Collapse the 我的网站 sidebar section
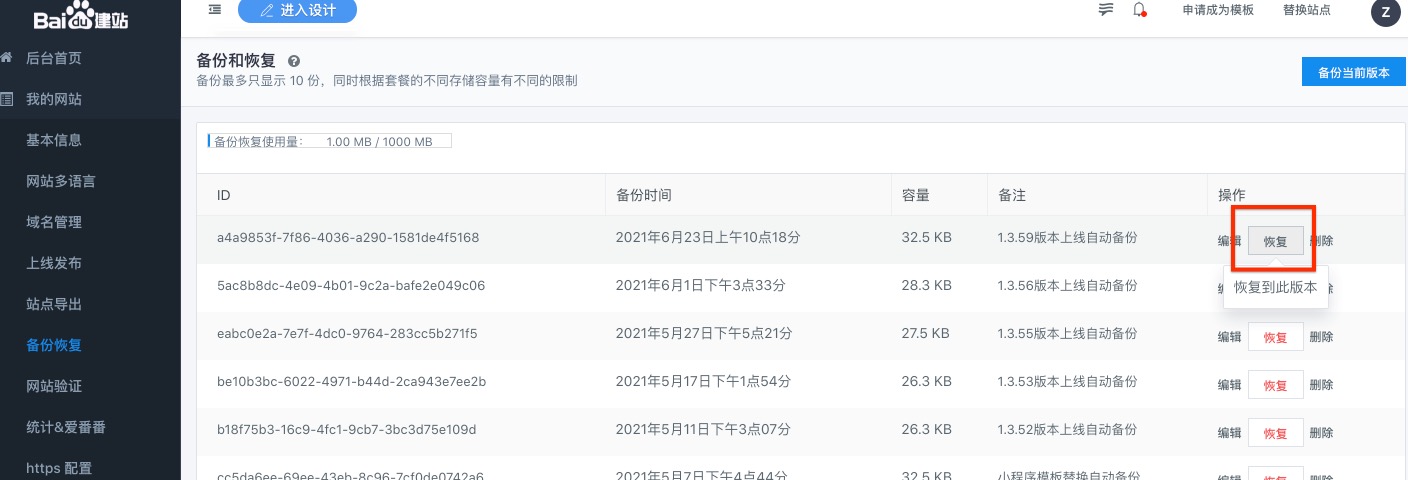Image resolution: width=1408 pixels, height=480 pixels. [x=54, y=99]
